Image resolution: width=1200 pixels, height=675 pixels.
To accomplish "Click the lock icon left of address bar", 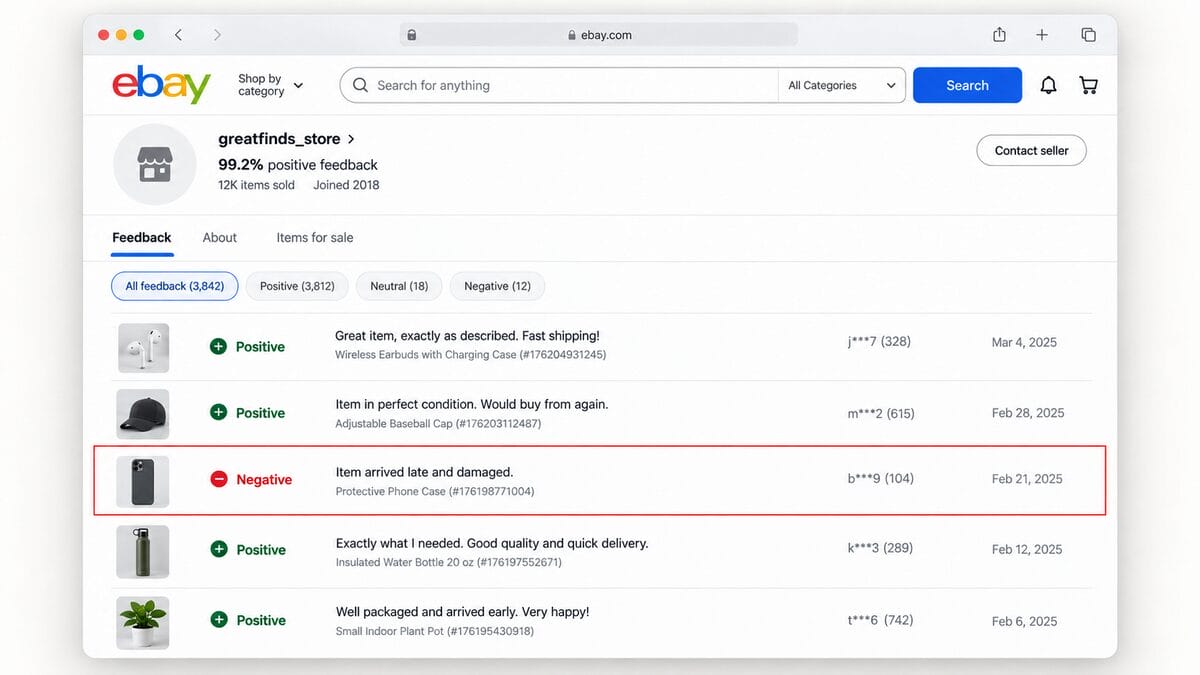I will [x=411, y=35].
